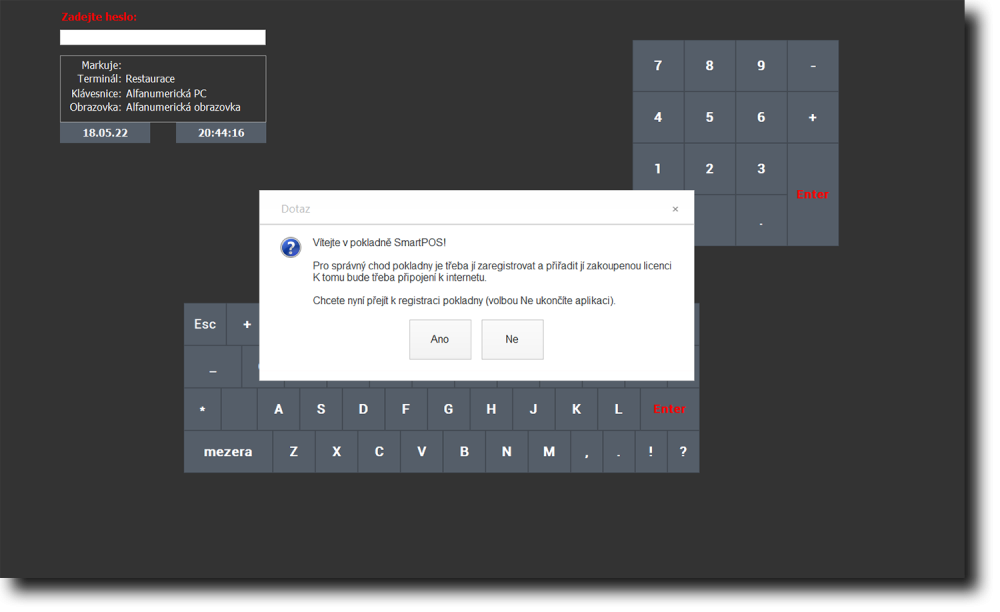The image size is (1000, 612).
Task: Tap the 4 key on the numeric pad
Action: pyautogui.click(x=658, y=117)
